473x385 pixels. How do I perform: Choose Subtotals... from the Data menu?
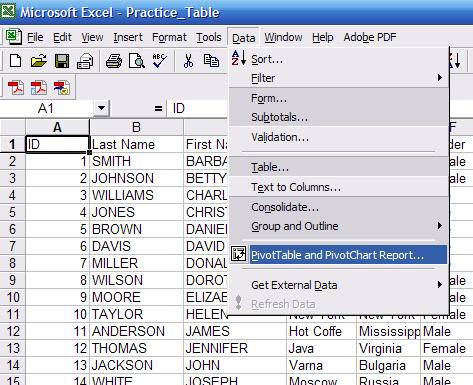point(338,117)
